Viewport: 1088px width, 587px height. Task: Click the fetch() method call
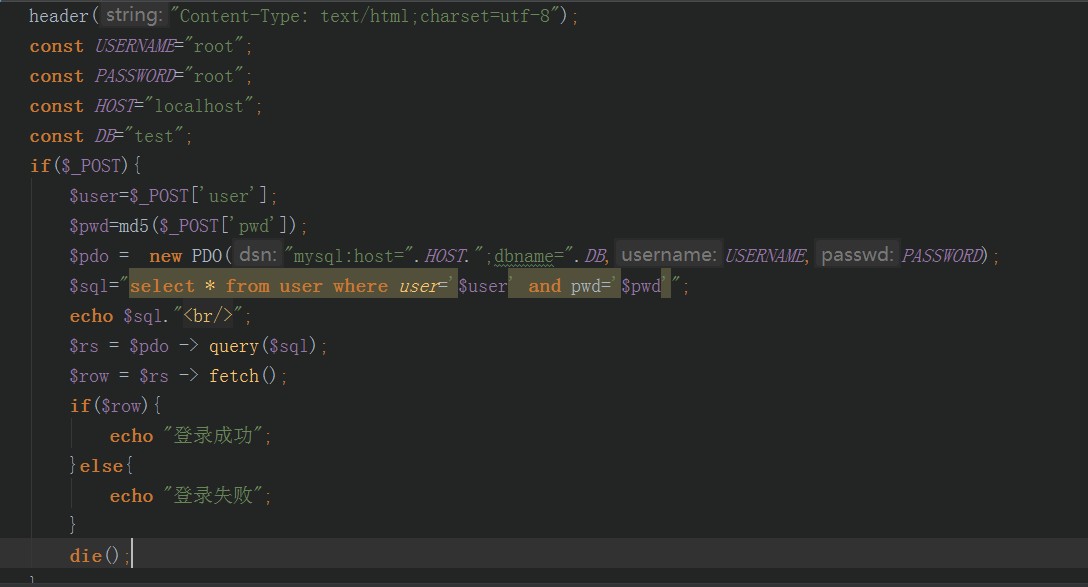(x=243, y=376)
